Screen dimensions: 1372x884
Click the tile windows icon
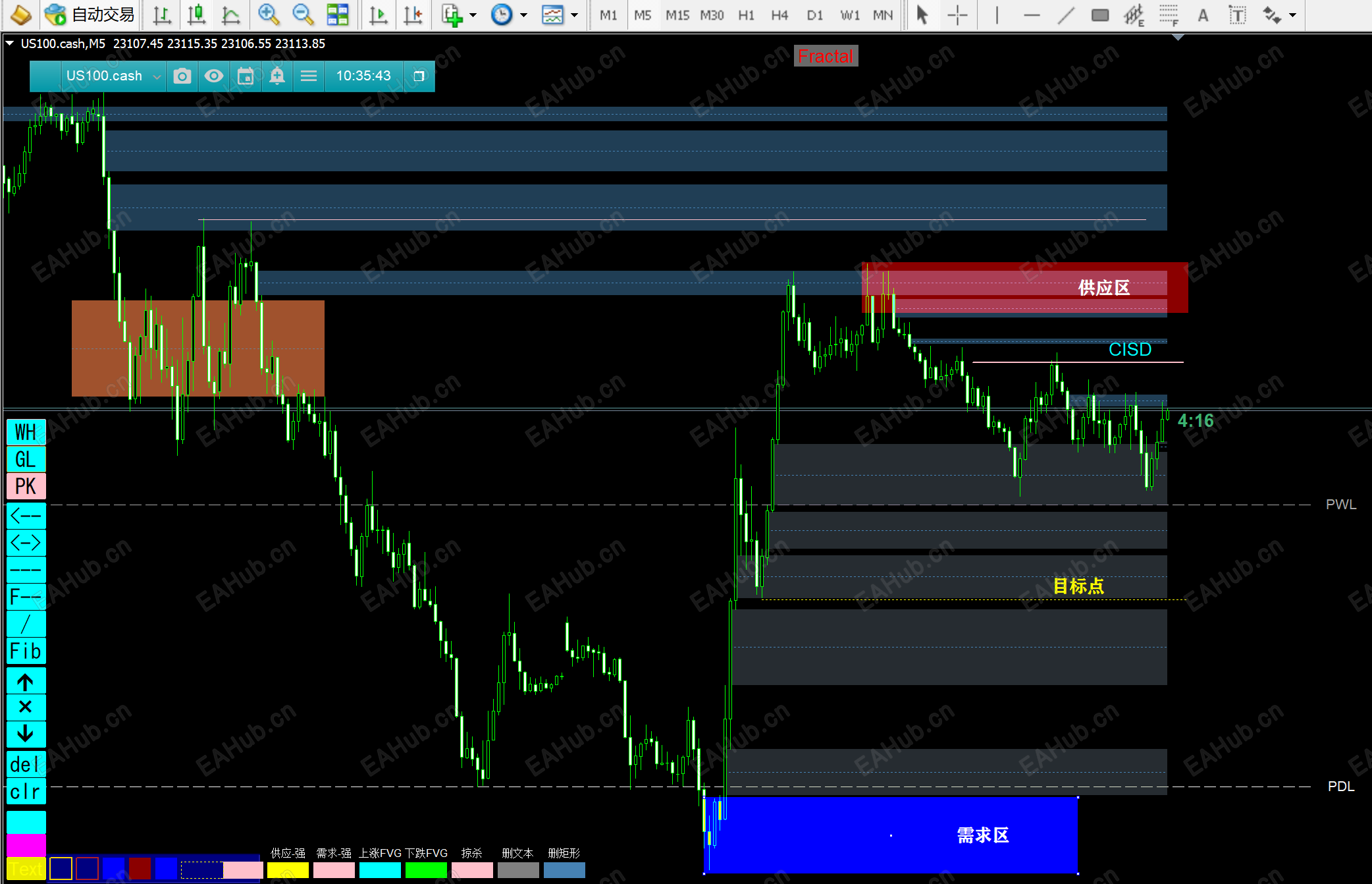(338, 14)
